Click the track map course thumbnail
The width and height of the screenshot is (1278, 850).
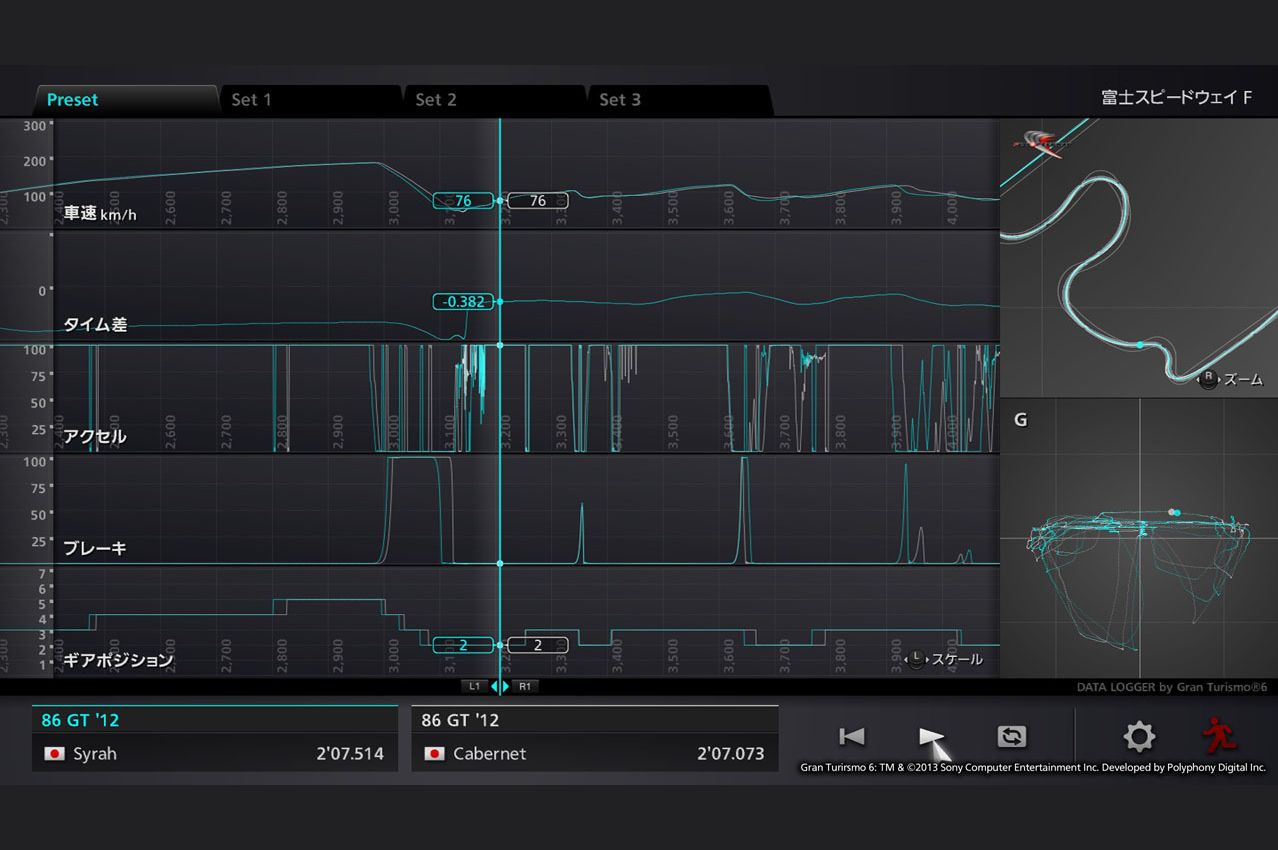point(1138,258)
